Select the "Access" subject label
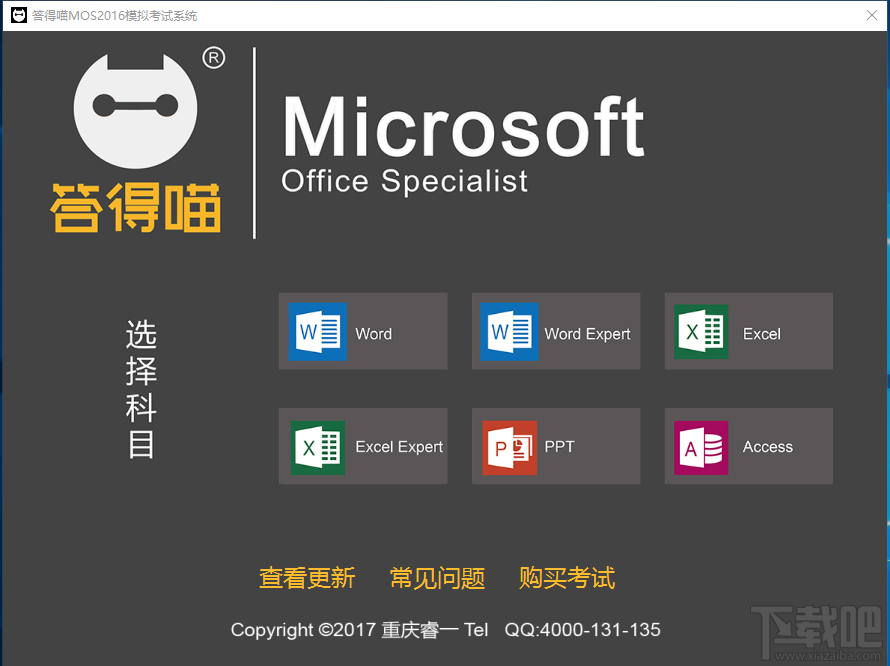The image size is (890, 666). coord(767,447)
